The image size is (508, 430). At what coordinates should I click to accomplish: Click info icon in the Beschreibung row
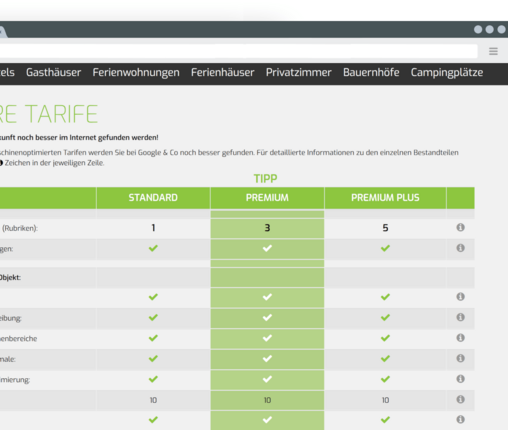pos(460,317)
